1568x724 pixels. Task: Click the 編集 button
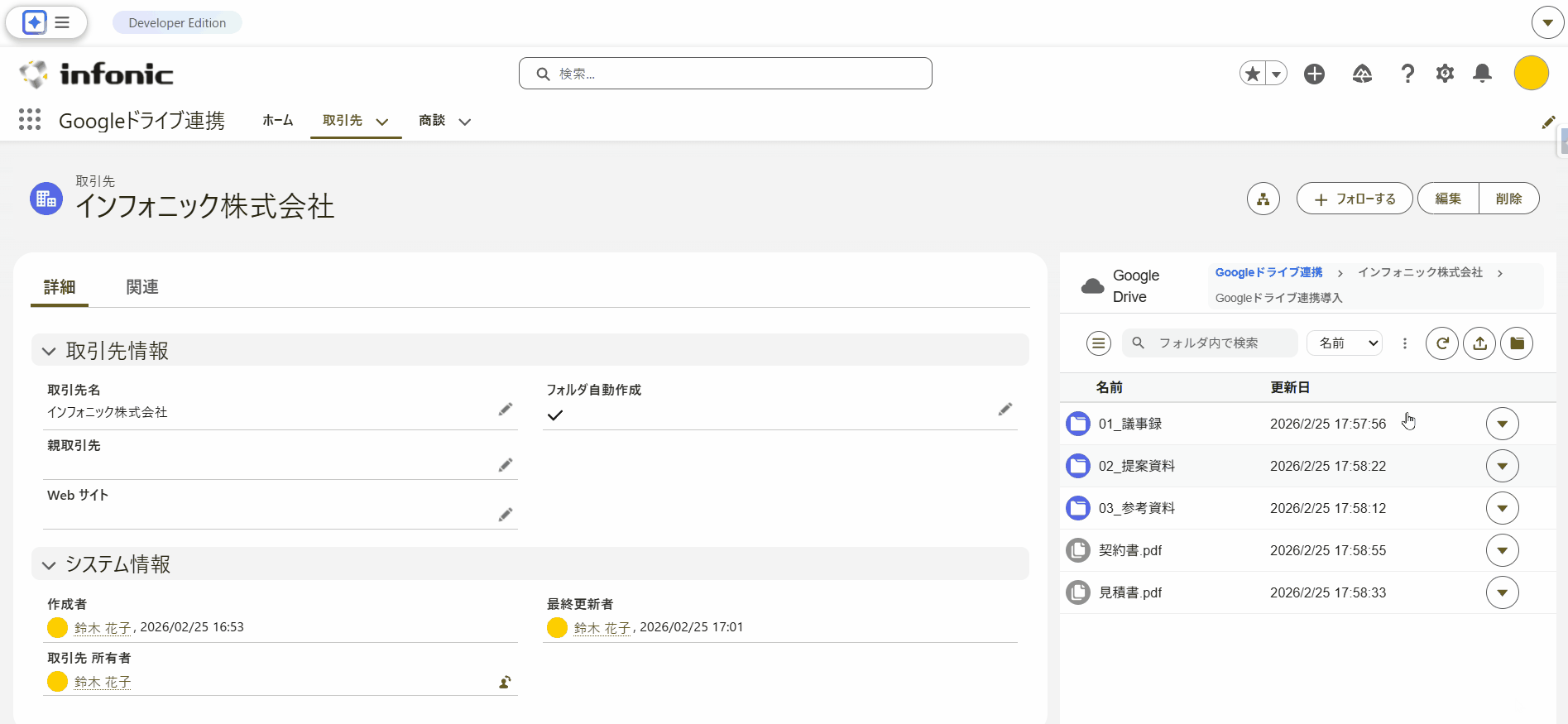1448,199
